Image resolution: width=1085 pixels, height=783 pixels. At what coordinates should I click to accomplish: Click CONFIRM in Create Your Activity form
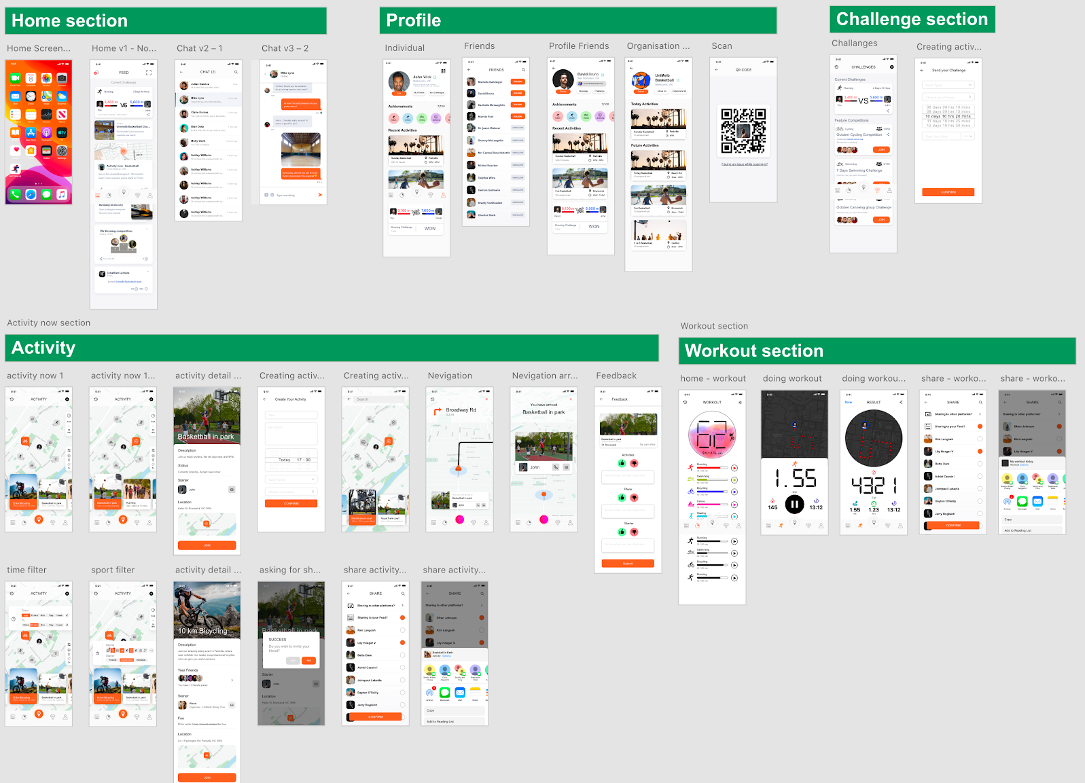tap(291, 504)
